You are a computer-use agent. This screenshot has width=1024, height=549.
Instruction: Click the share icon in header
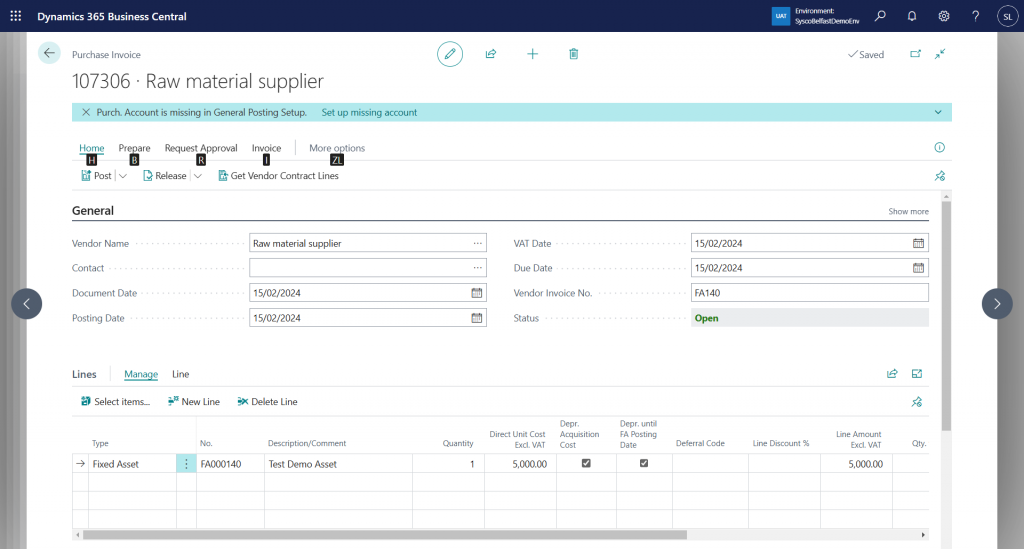pyautogui.click(x=491, y=54)
